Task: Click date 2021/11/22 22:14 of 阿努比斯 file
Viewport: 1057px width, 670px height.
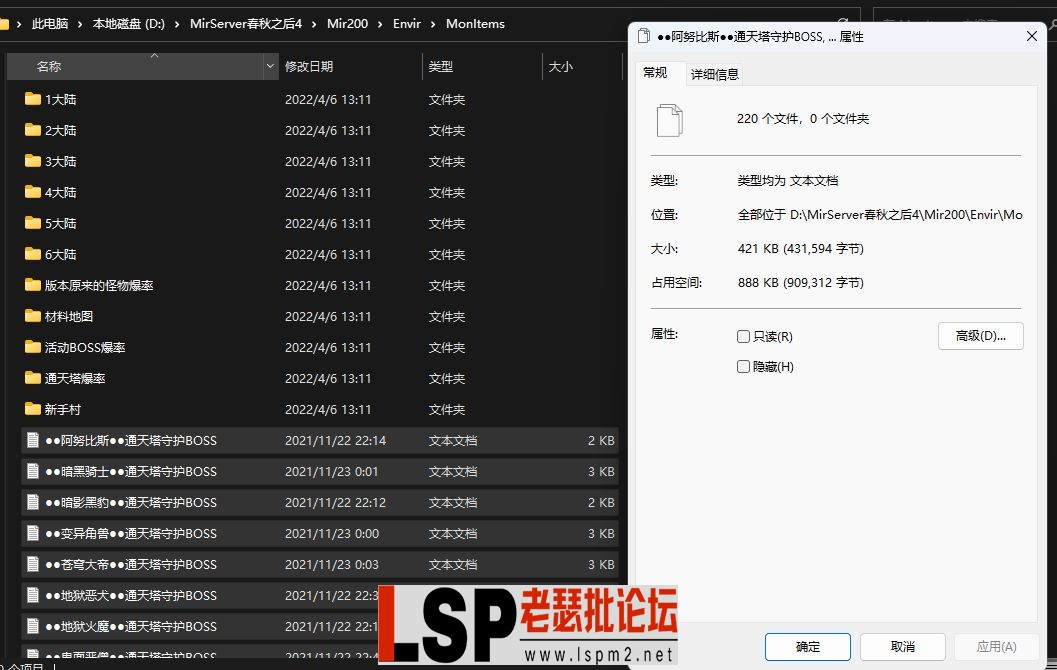Action: coord(335,440)
